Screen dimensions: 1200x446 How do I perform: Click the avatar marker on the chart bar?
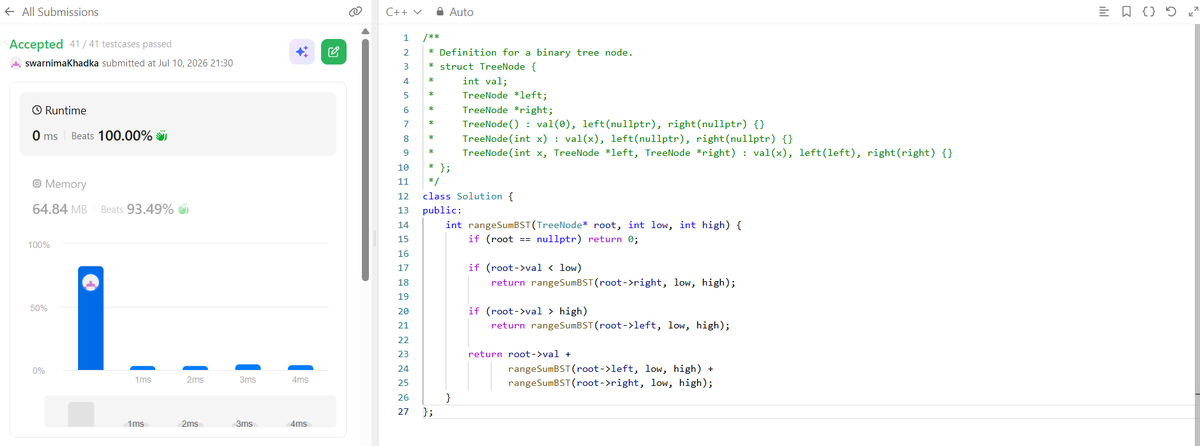pos(90,284)
